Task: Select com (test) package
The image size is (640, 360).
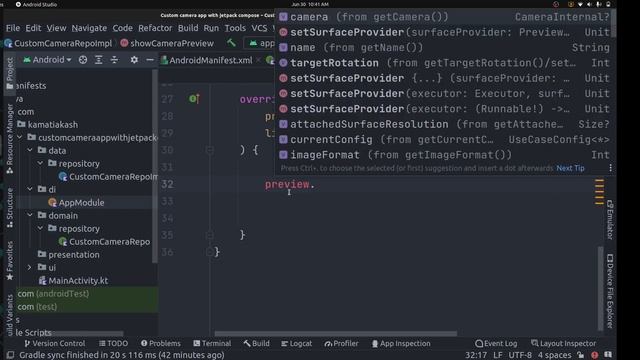Action: pyautogui.click(x=37, y=307)
